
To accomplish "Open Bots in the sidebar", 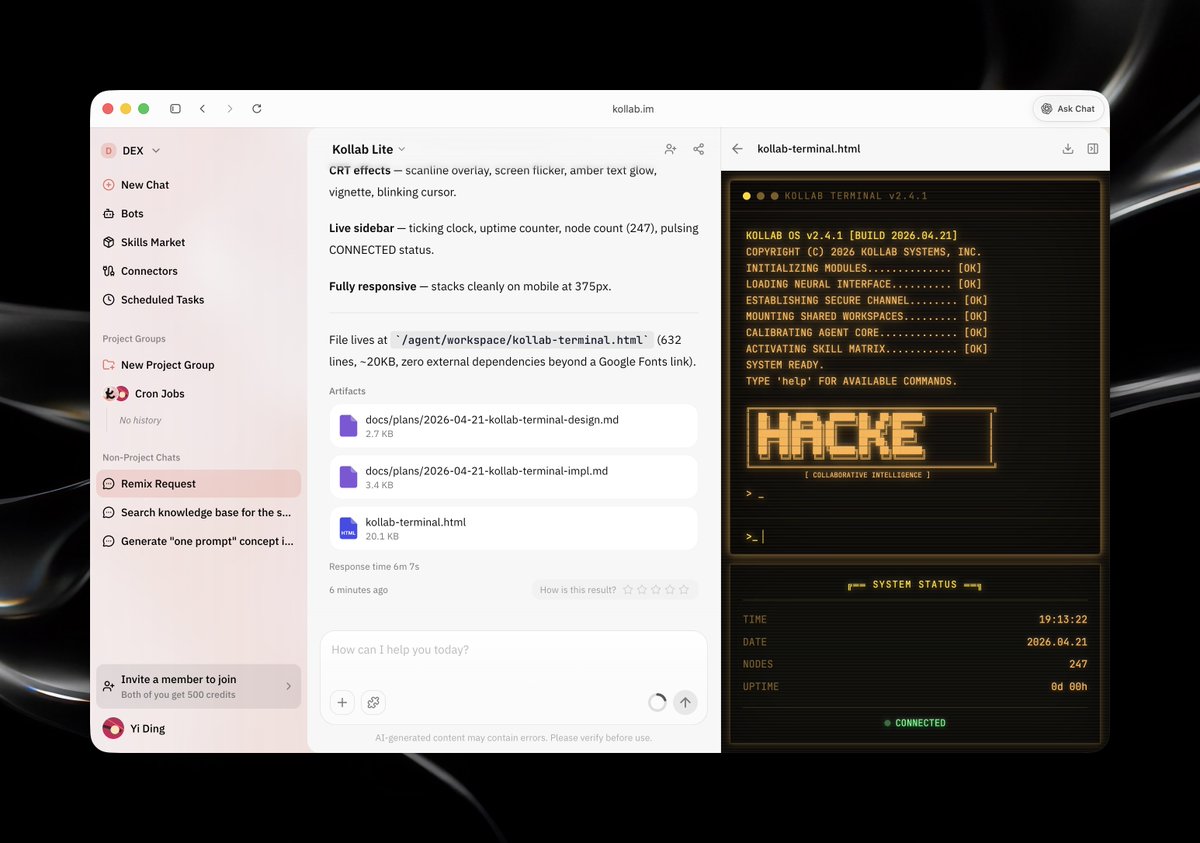I will [x=124, y=213].
